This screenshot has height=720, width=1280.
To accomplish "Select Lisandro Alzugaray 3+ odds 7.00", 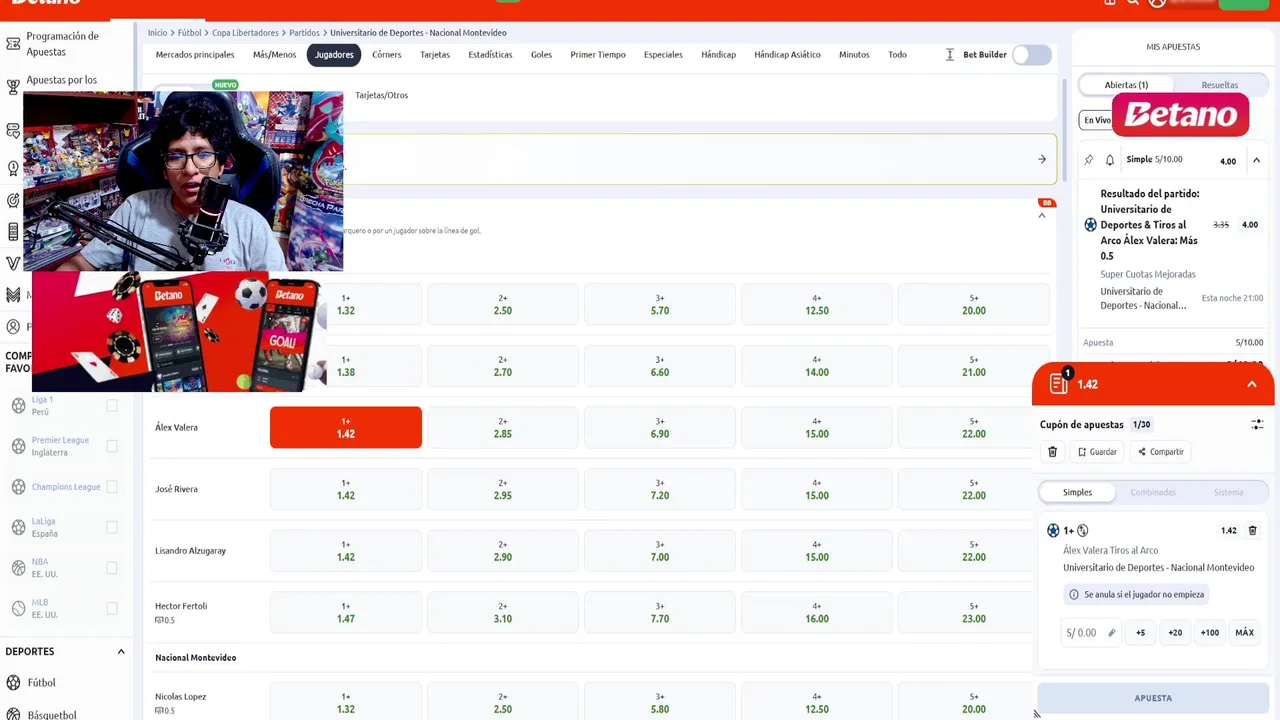I will click(x=660, y=551).
